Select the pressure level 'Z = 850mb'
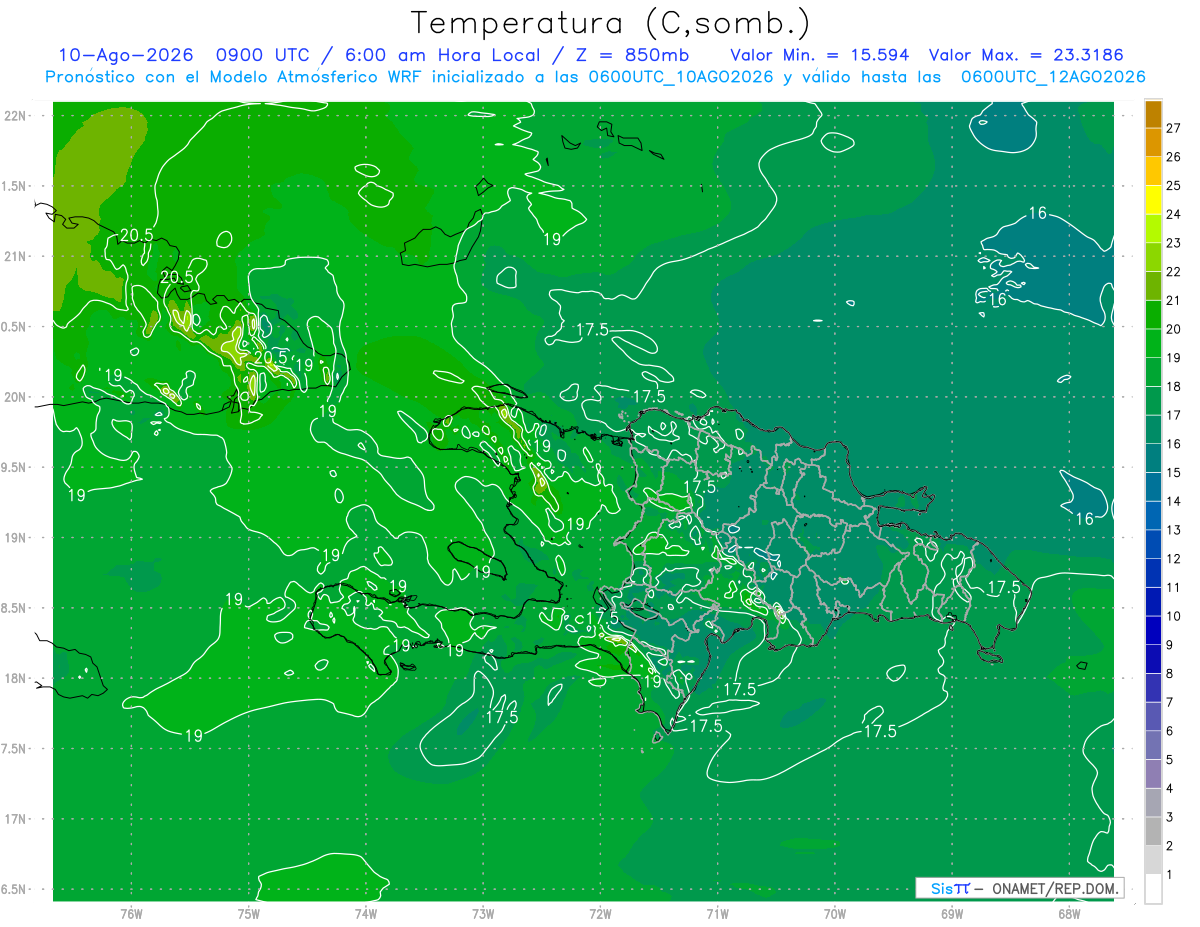Image resolution: width=1200 pixels, height=927 pixels. (x=633, y=55)
